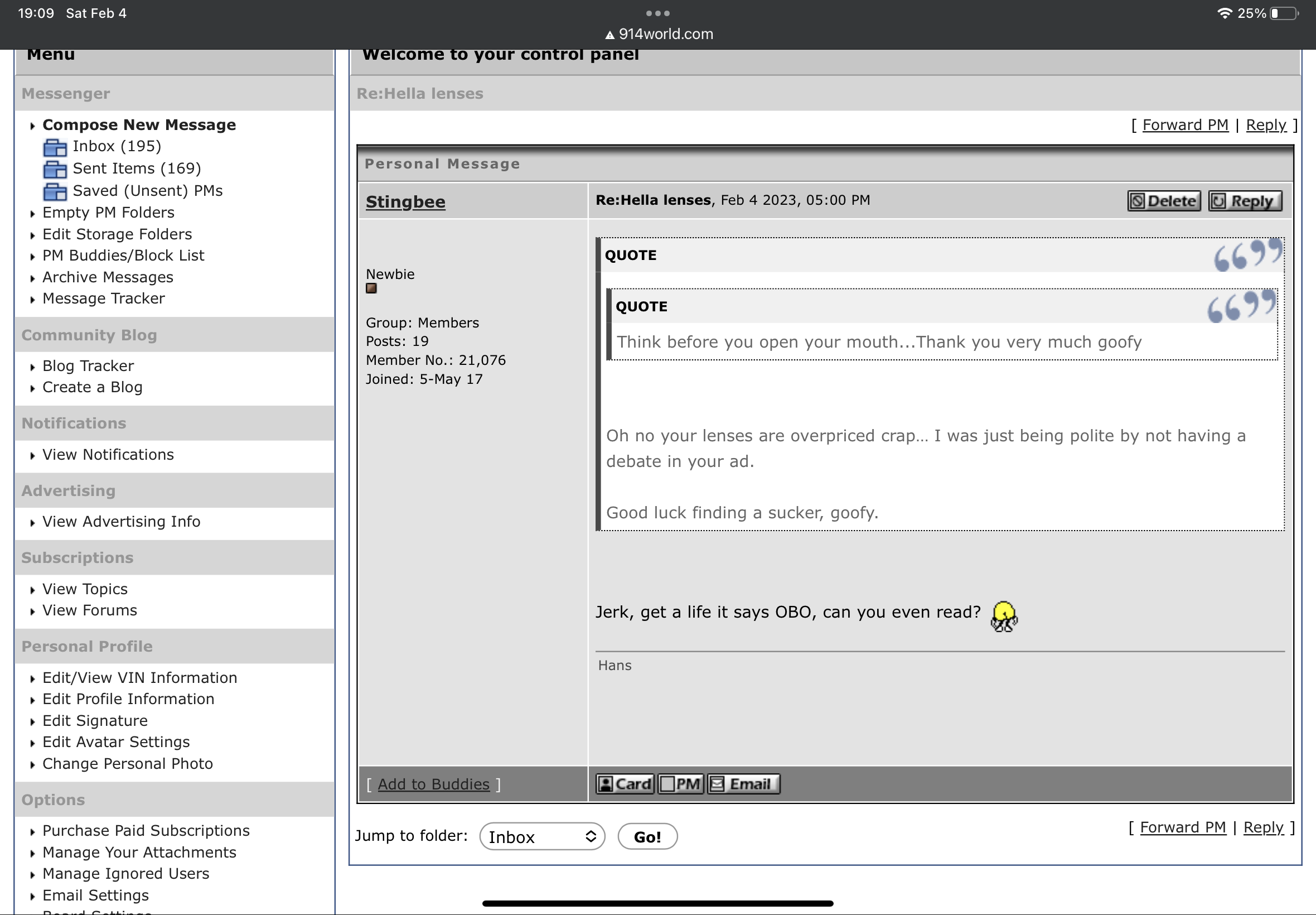This screenshot has width=1316, height=915.
Task: Open Stingbee's profile link
Action: point(405,202)
